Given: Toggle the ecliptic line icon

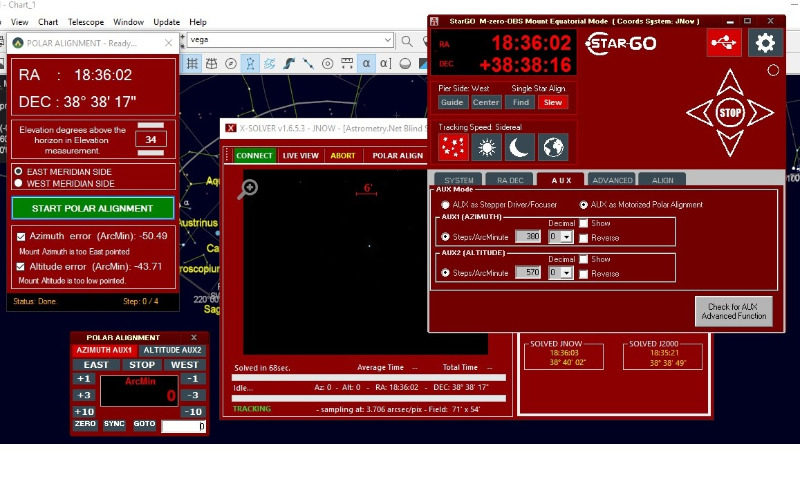Looking at the screenshot, I should pyautogui.click(x=308, y=64).
